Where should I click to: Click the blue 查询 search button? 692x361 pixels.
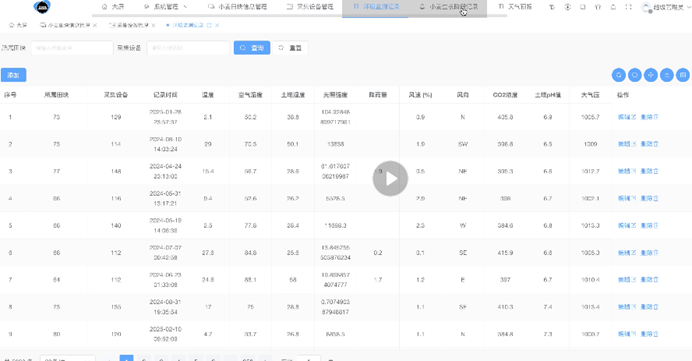[x=252, y=48]
